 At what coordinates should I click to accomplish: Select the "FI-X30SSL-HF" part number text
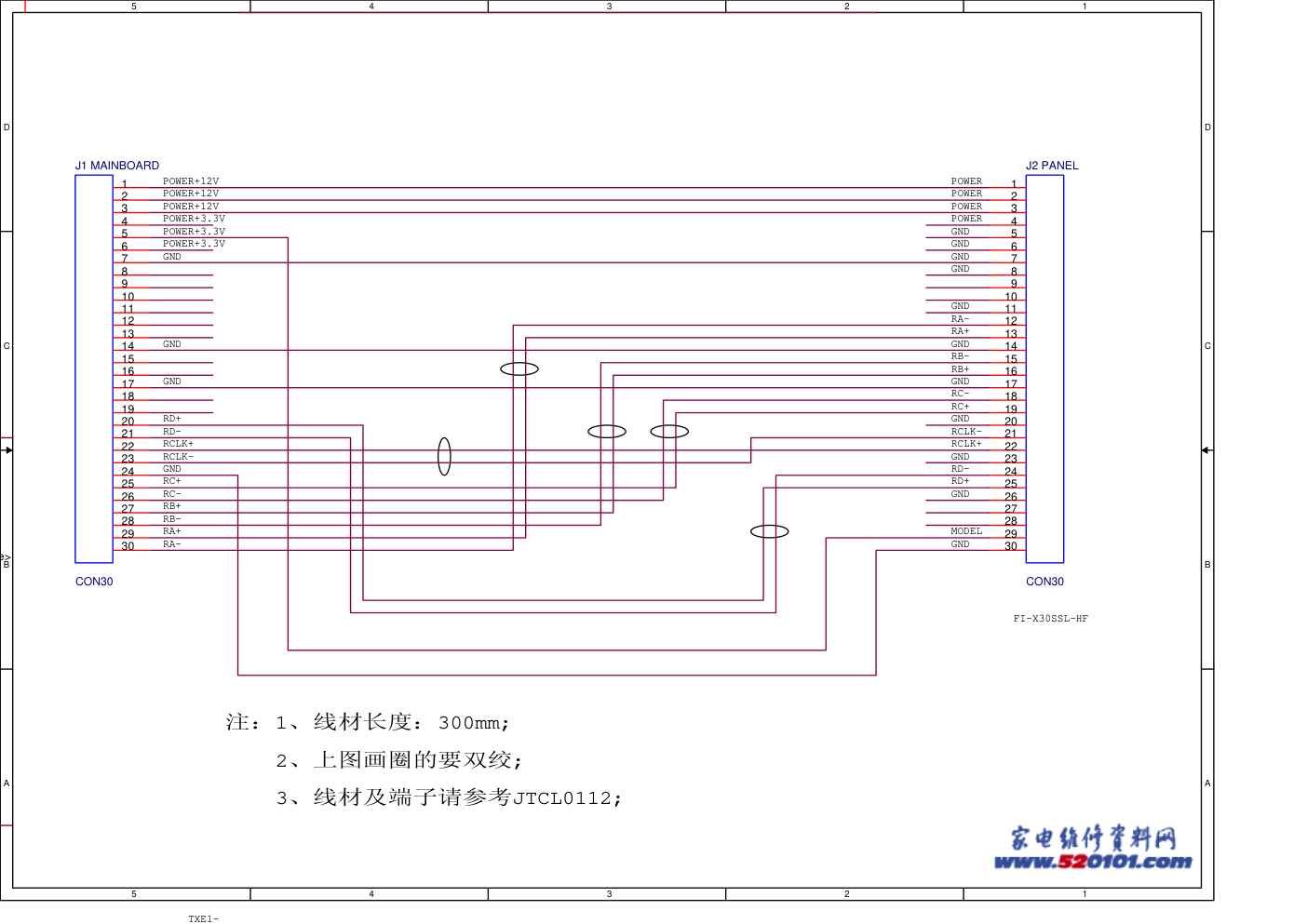1051,619
